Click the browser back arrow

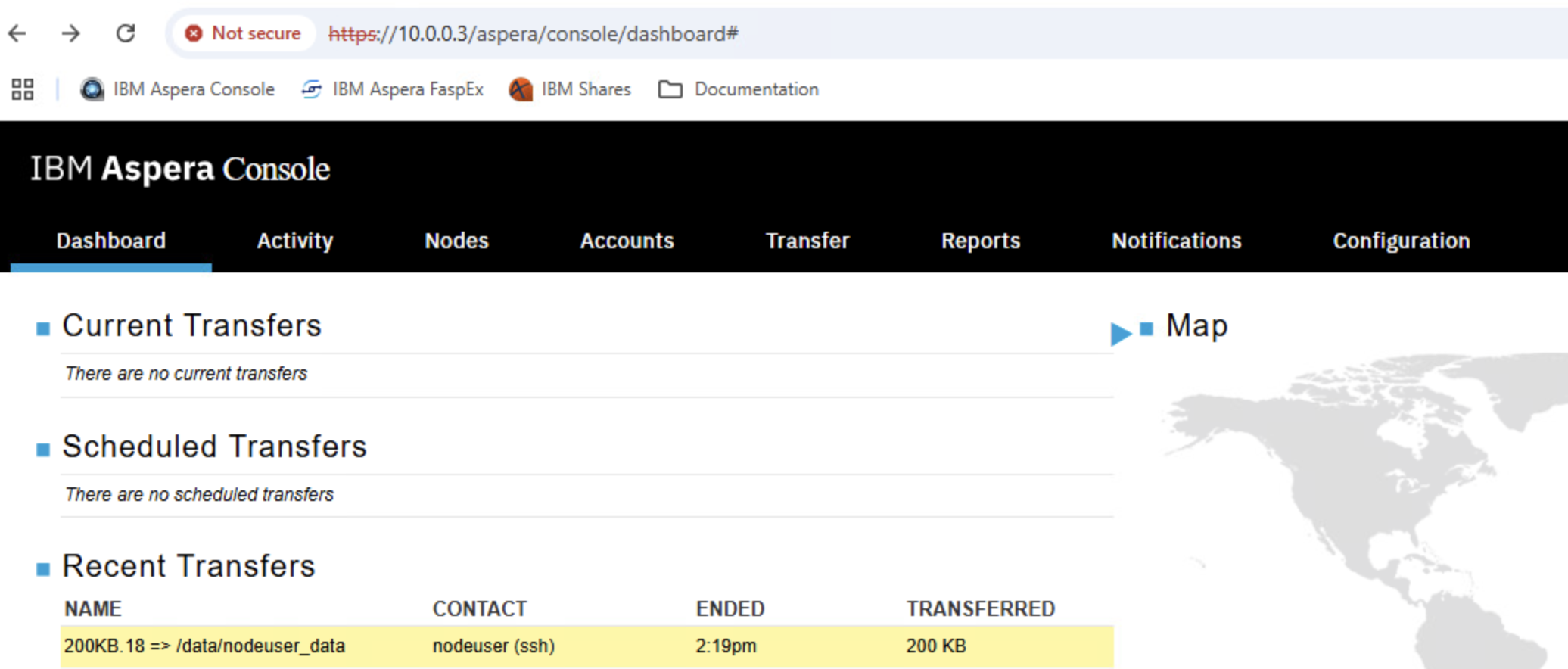coord(17,33)
